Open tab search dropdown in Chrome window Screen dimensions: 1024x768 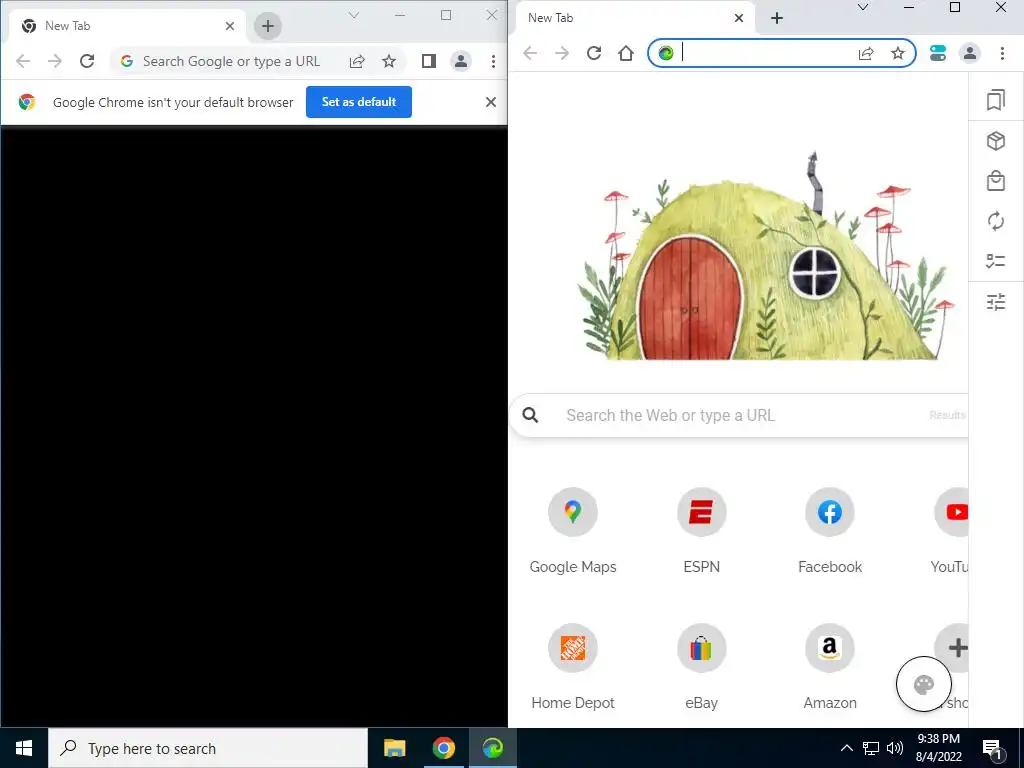[354, 15]
